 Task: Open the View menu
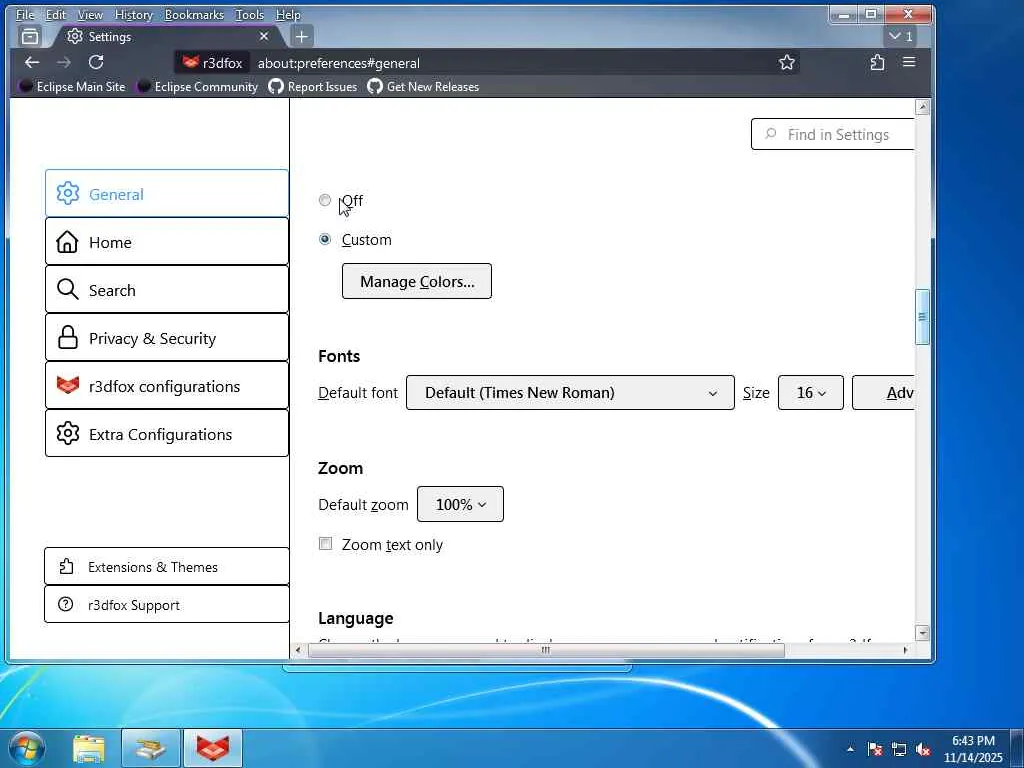pyautogui.click(x=90, y=14)
